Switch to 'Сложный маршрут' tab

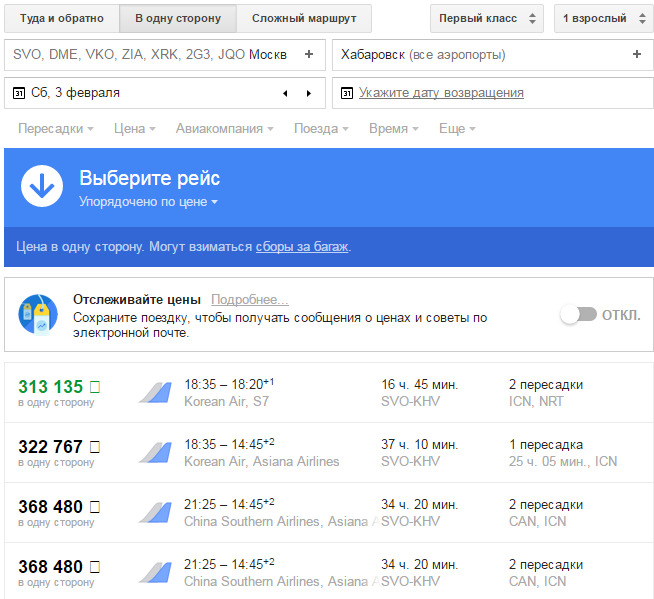304,18
